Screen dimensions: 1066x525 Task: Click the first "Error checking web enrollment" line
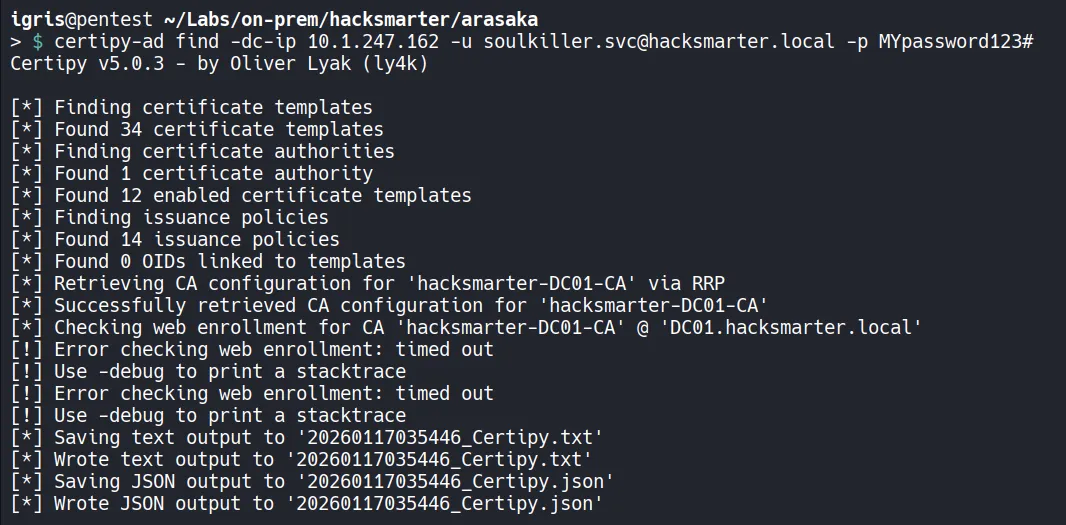273,349
